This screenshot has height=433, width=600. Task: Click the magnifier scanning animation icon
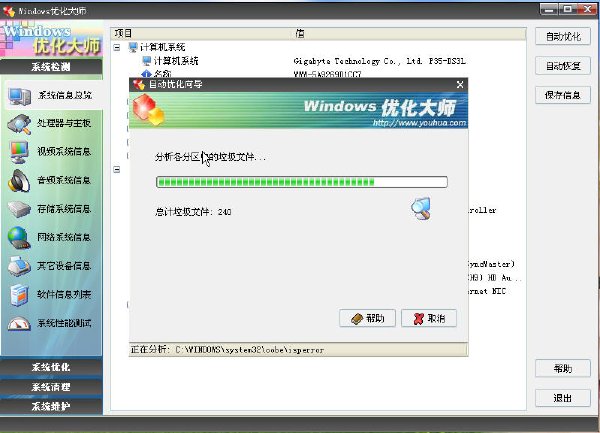click(x=421, y=208)
